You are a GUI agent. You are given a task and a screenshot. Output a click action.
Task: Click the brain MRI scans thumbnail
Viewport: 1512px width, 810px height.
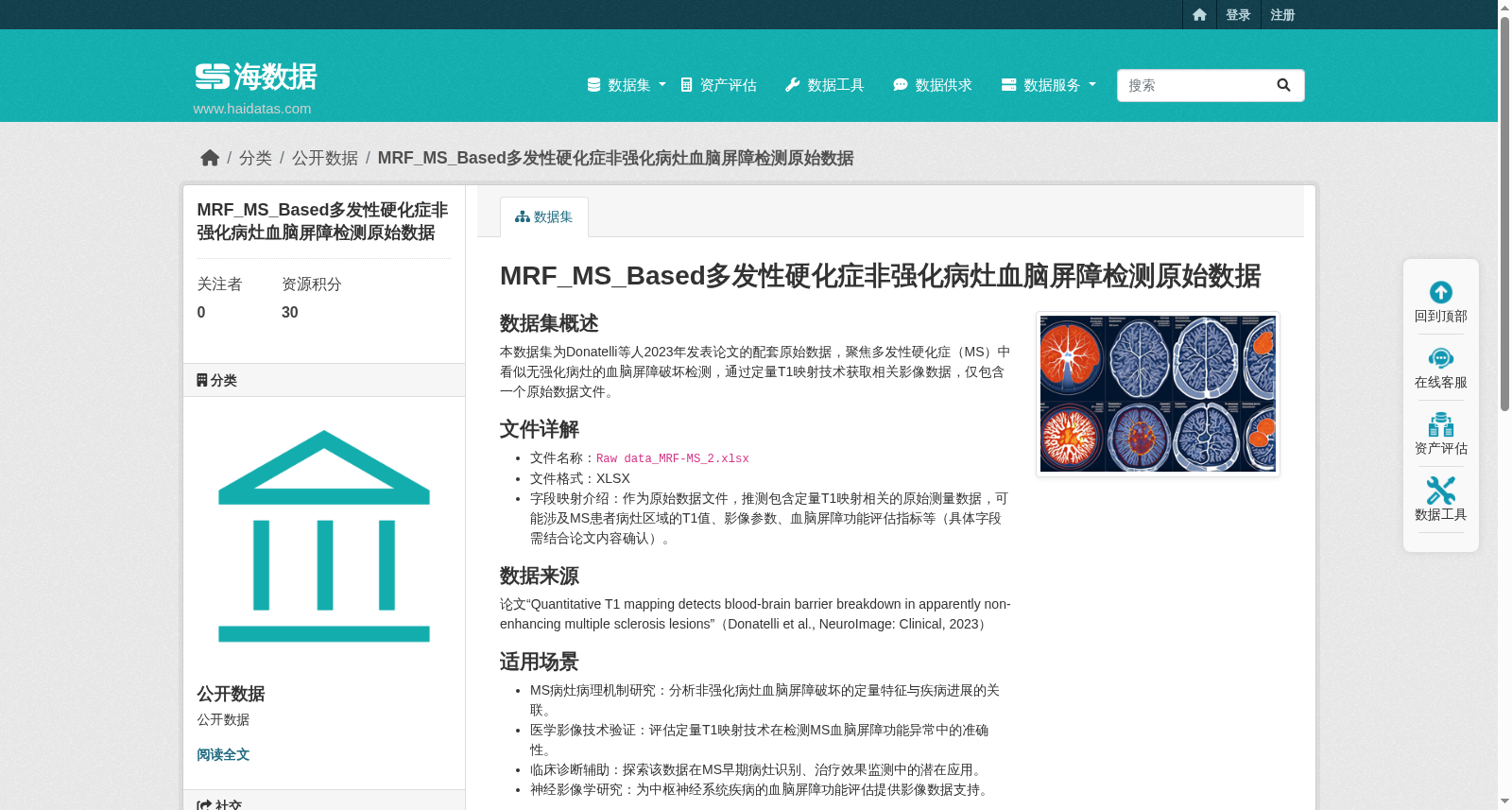[x=1158, y=394]
